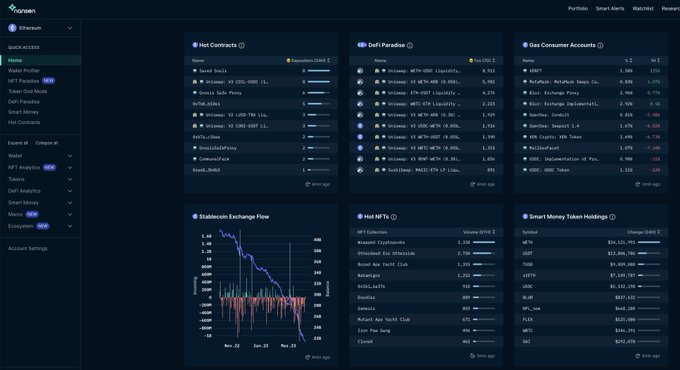This screenshot has width=680, height=370.
Task: Open Otherdeed for Otherside row
Action: pos(426,253)
